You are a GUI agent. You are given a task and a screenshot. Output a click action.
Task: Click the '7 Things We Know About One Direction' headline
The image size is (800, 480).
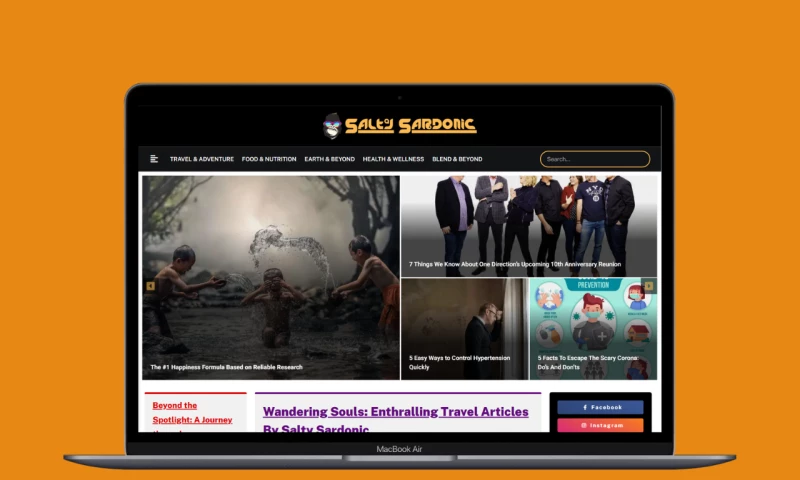pos(515,264)
